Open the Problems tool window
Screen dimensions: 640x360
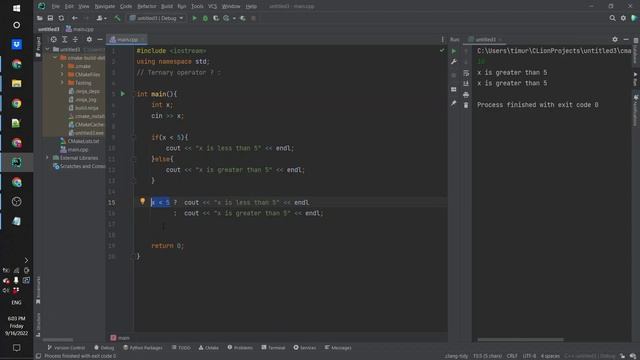coord(240,348)
